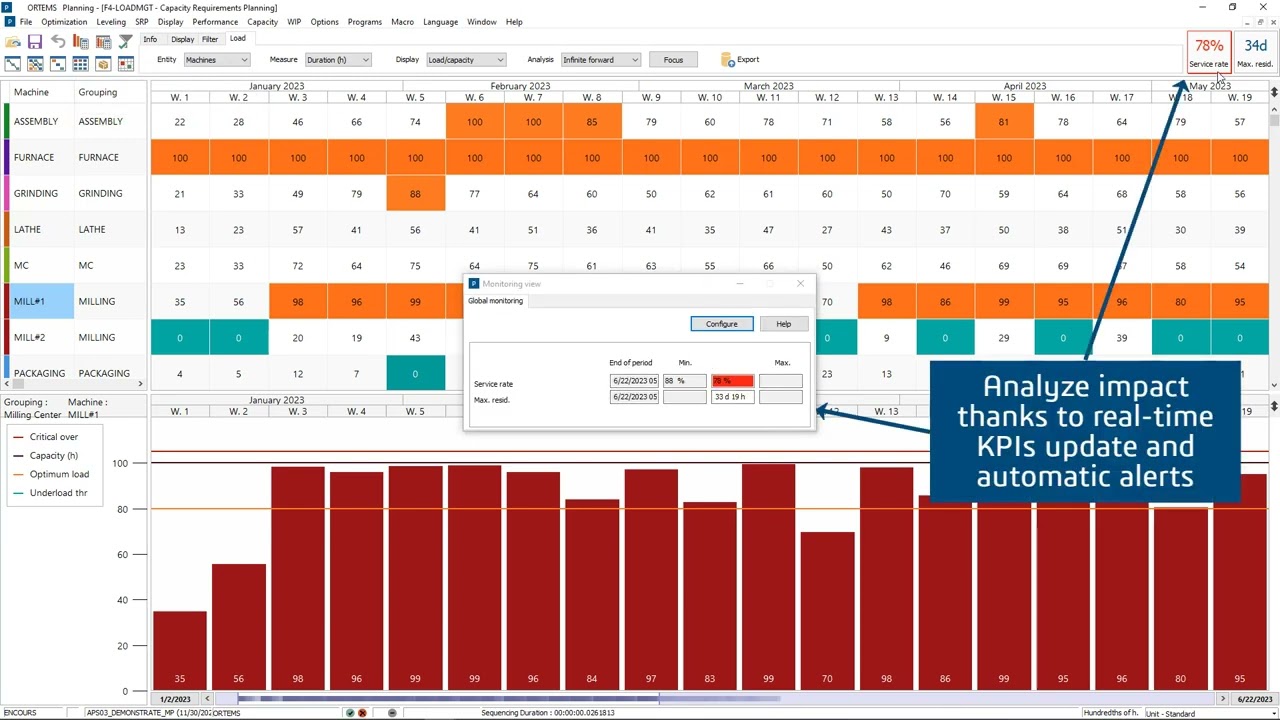
Task: Select the LATHE machine row
Action: click(76, 229)
